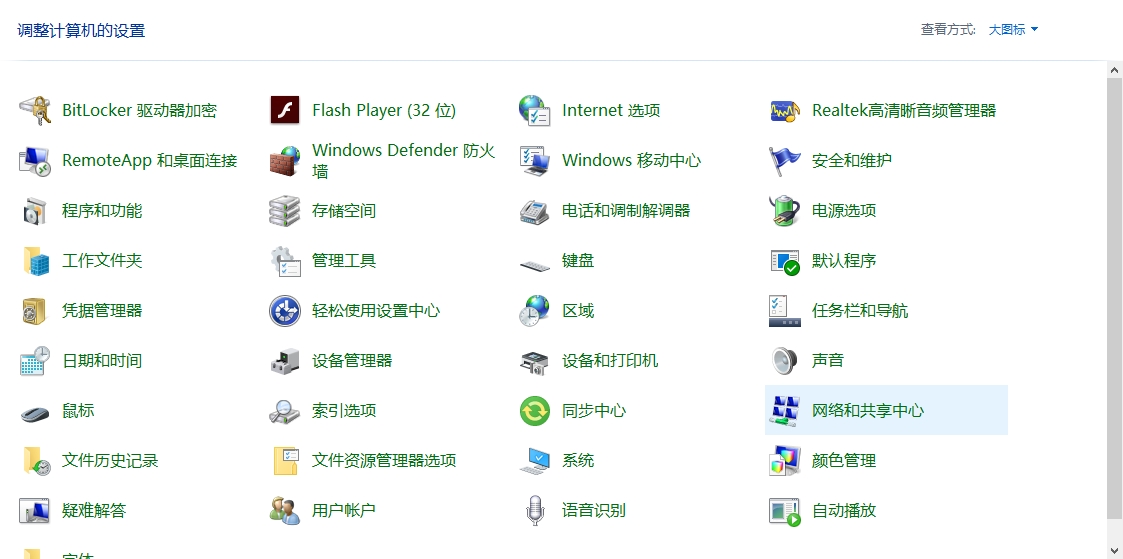Screen dimensions: 1123x559
Task: Open the 电源选项 battery icon
Action: pos(784,210)
